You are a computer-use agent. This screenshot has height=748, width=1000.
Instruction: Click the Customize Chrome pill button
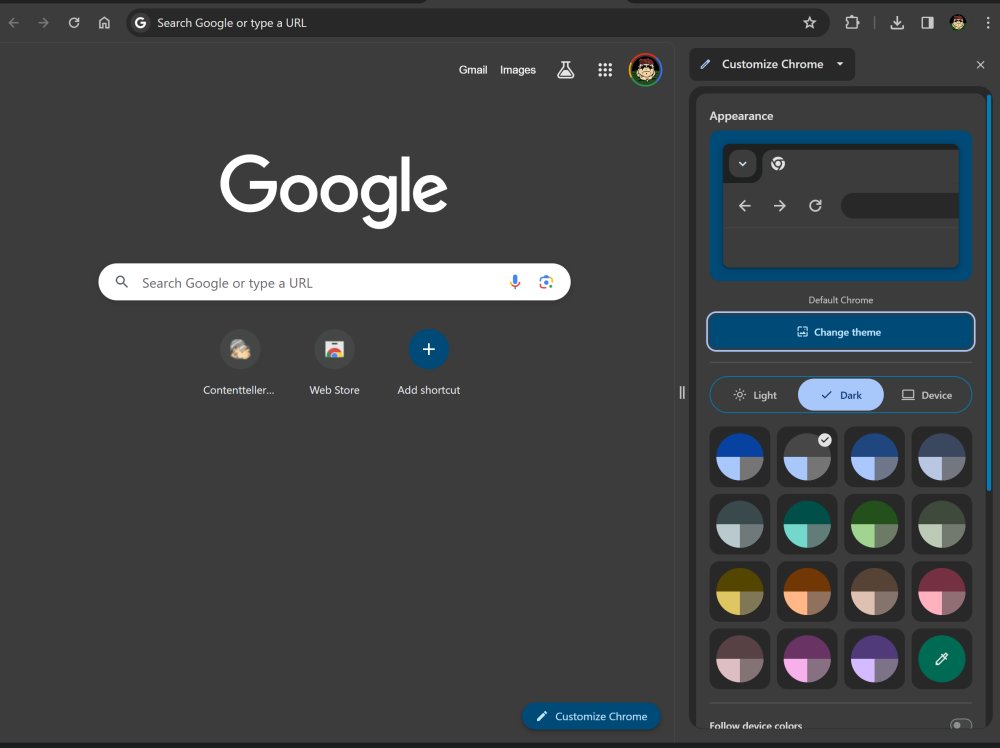[x=591, y=716]
